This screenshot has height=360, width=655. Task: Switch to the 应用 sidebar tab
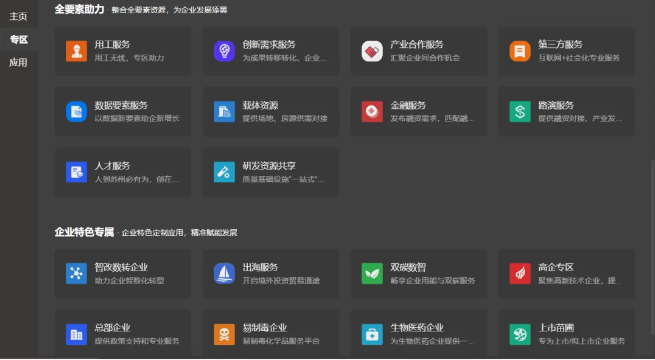pyautogui.click(x=18, y=62)
